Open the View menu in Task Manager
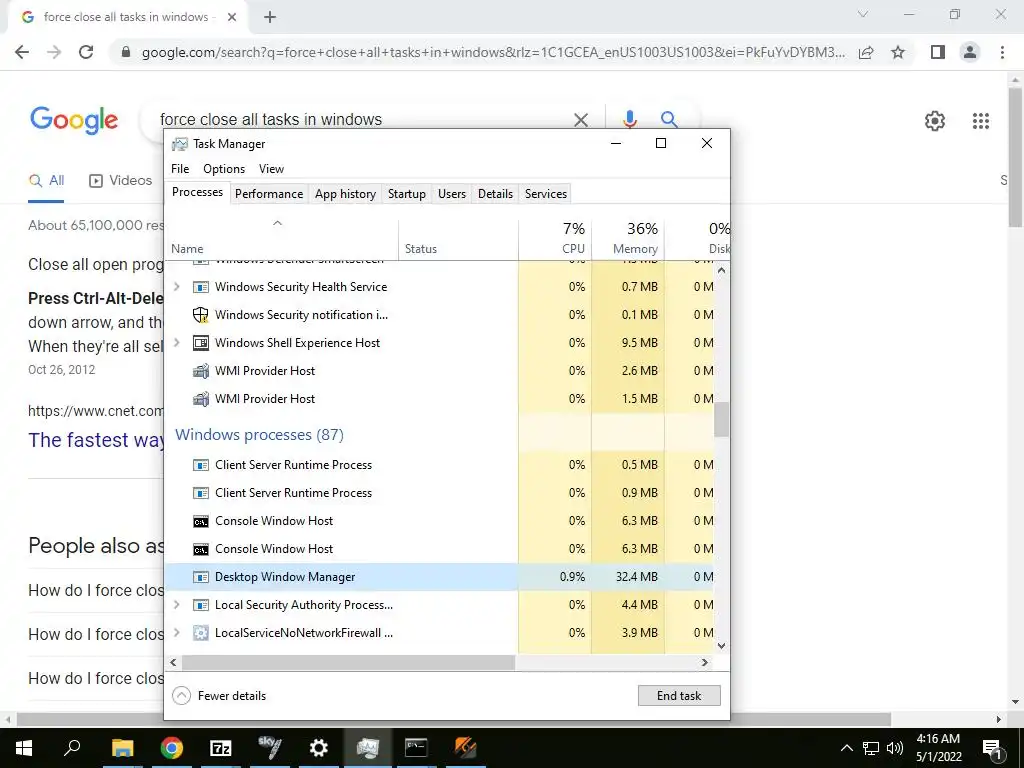1024x768 pixels. click(x=271, y=168)
